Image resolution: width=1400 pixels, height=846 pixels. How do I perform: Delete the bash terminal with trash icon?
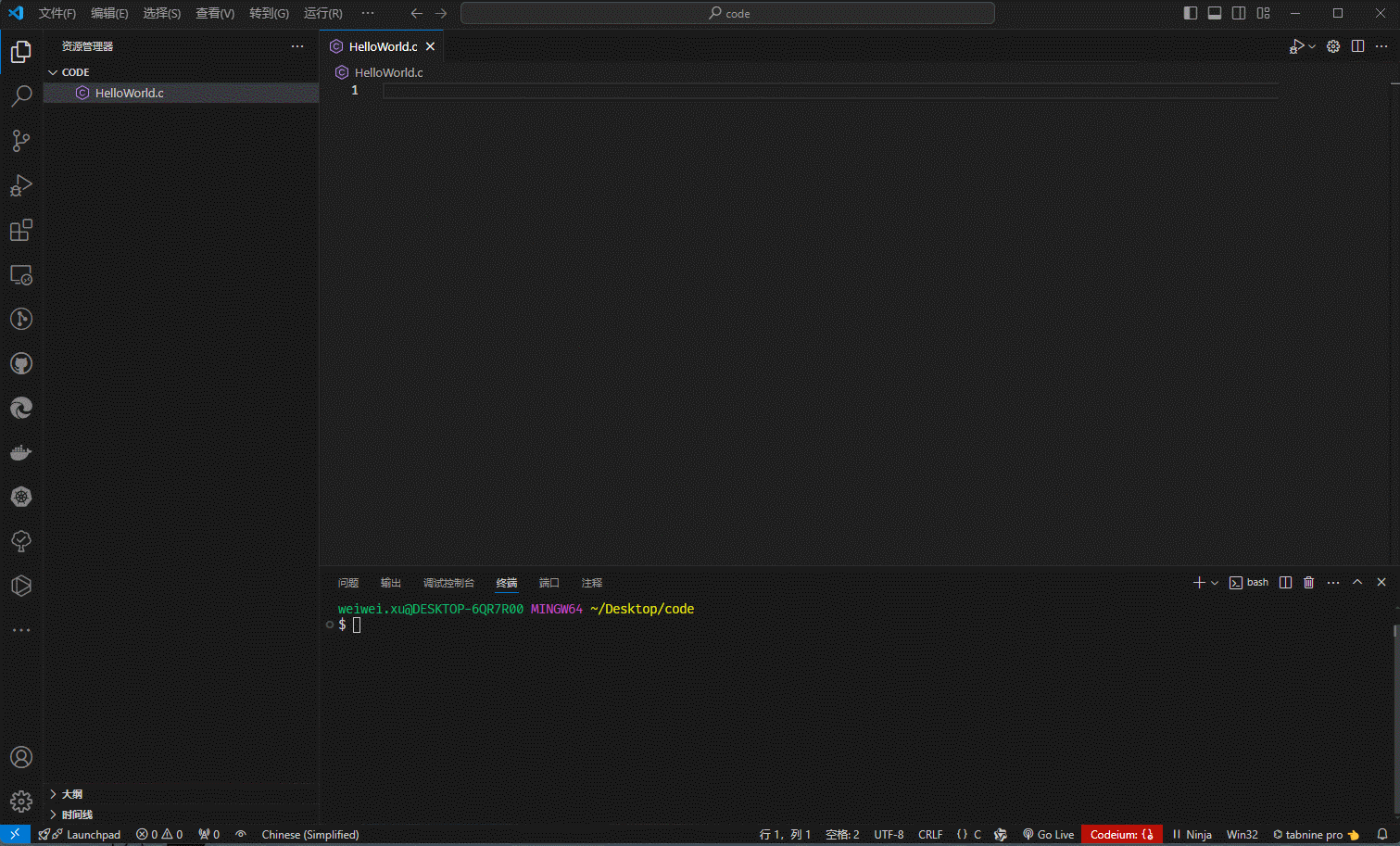(1308, 583)
